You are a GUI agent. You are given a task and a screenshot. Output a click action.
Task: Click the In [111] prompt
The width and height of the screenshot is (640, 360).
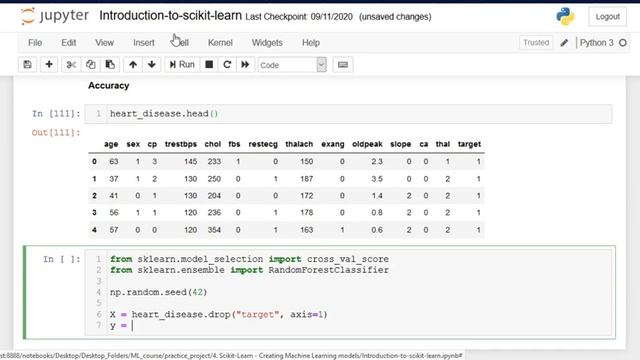click(x=56, y=113)
